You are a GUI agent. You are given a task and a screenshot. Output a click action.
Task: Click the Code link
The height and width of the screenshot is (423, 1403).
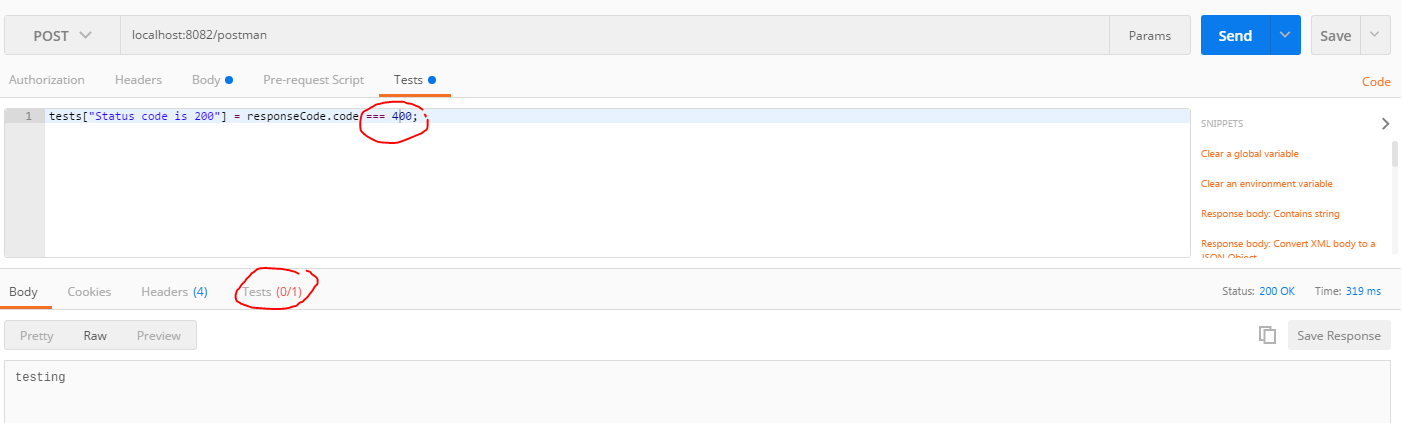[1376, 82]
